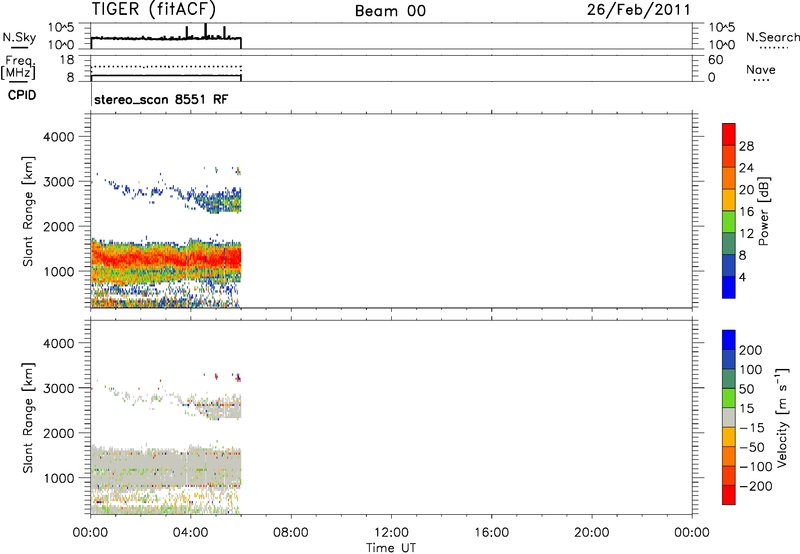The width and height of the screenshot is (800, 554).
Task: Click the '-15' velocity colorbar label
Action: tap(752, 428)
